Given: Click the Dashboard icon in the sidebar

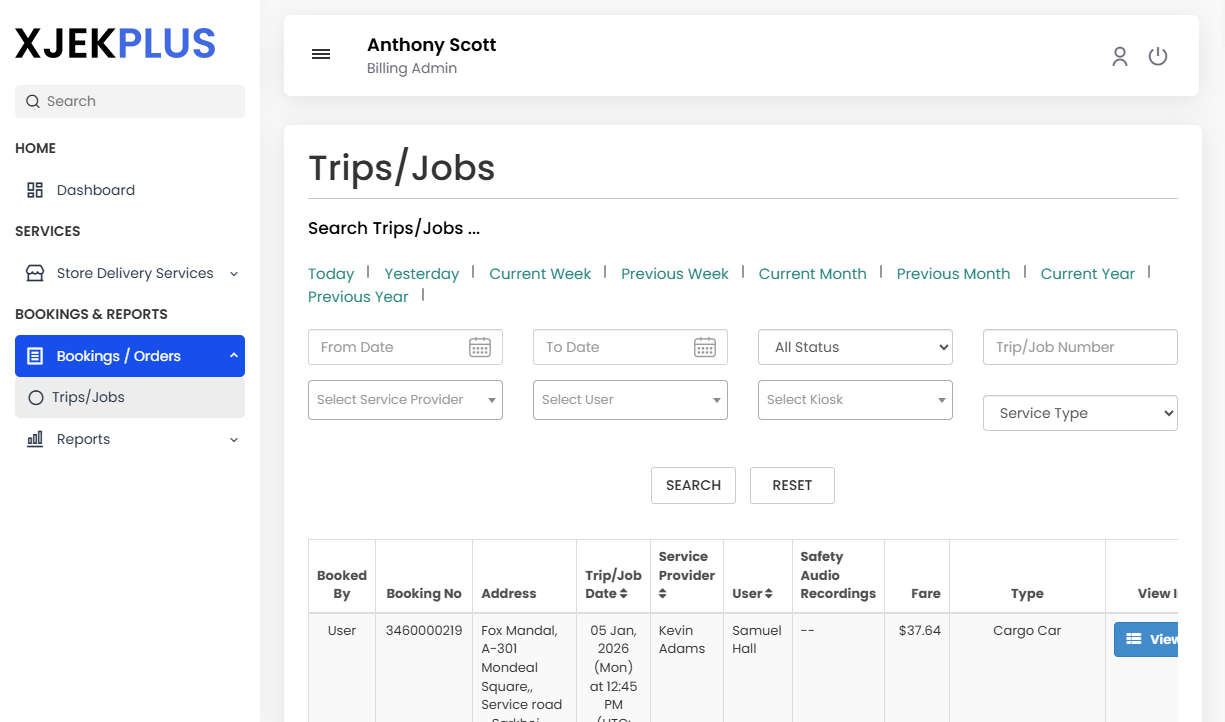Looking at the screenshot, I should pos(35,189).
